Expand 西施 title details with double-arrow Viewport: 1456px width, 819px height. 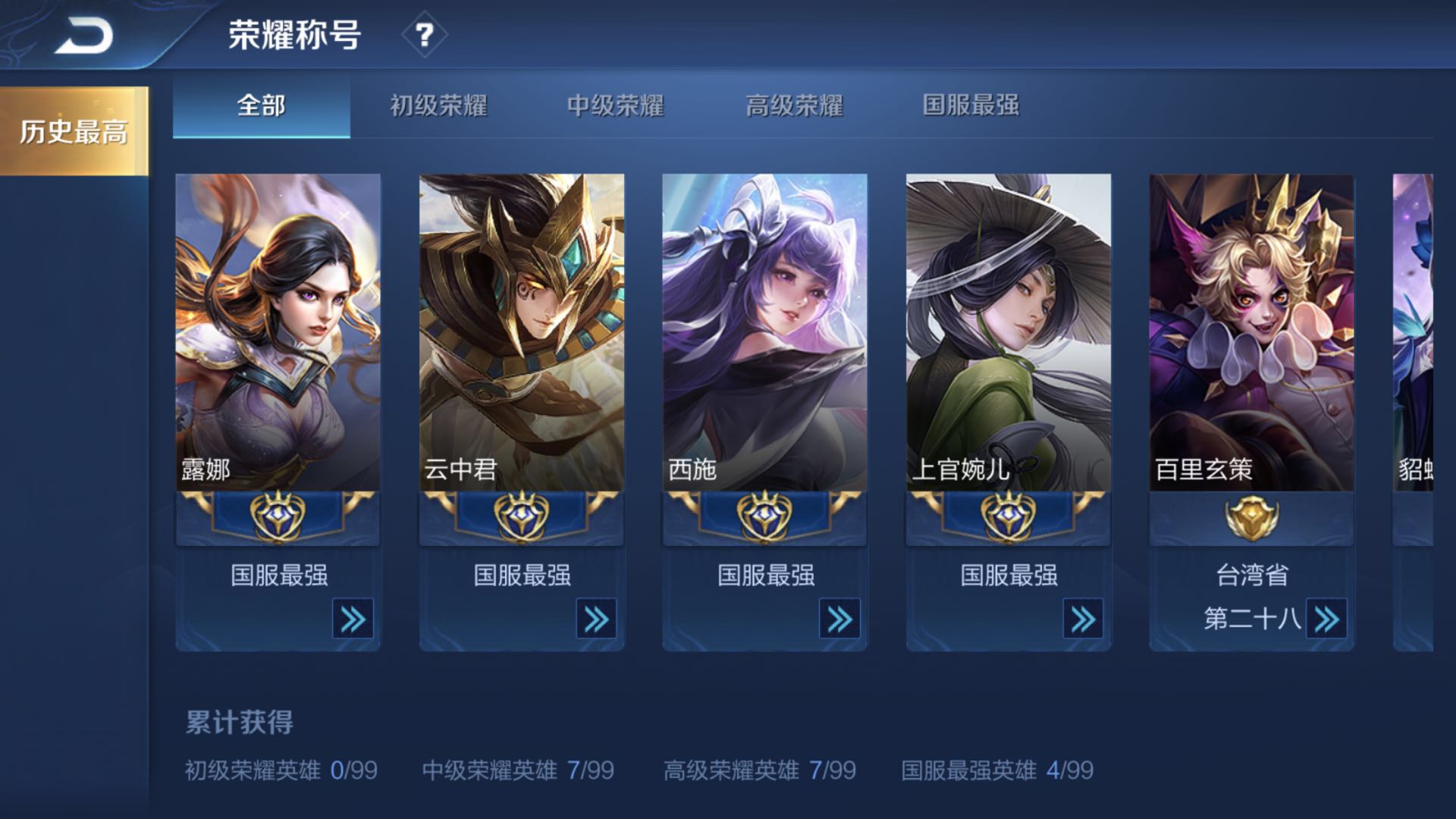pos(839,619)
